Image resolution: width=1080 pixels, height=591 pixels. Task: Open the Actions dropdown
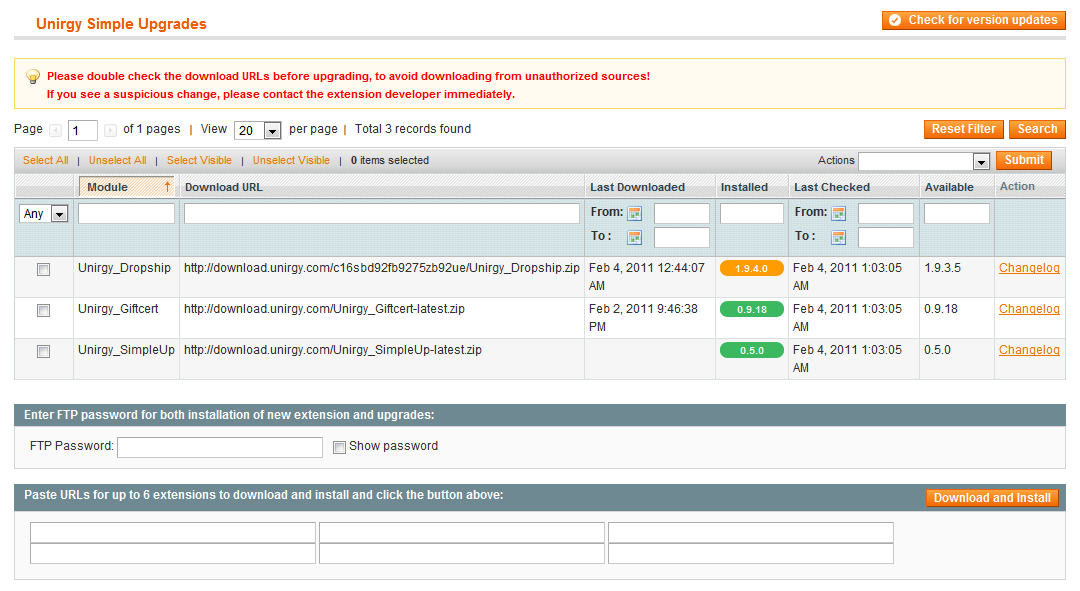pos(924,161)
